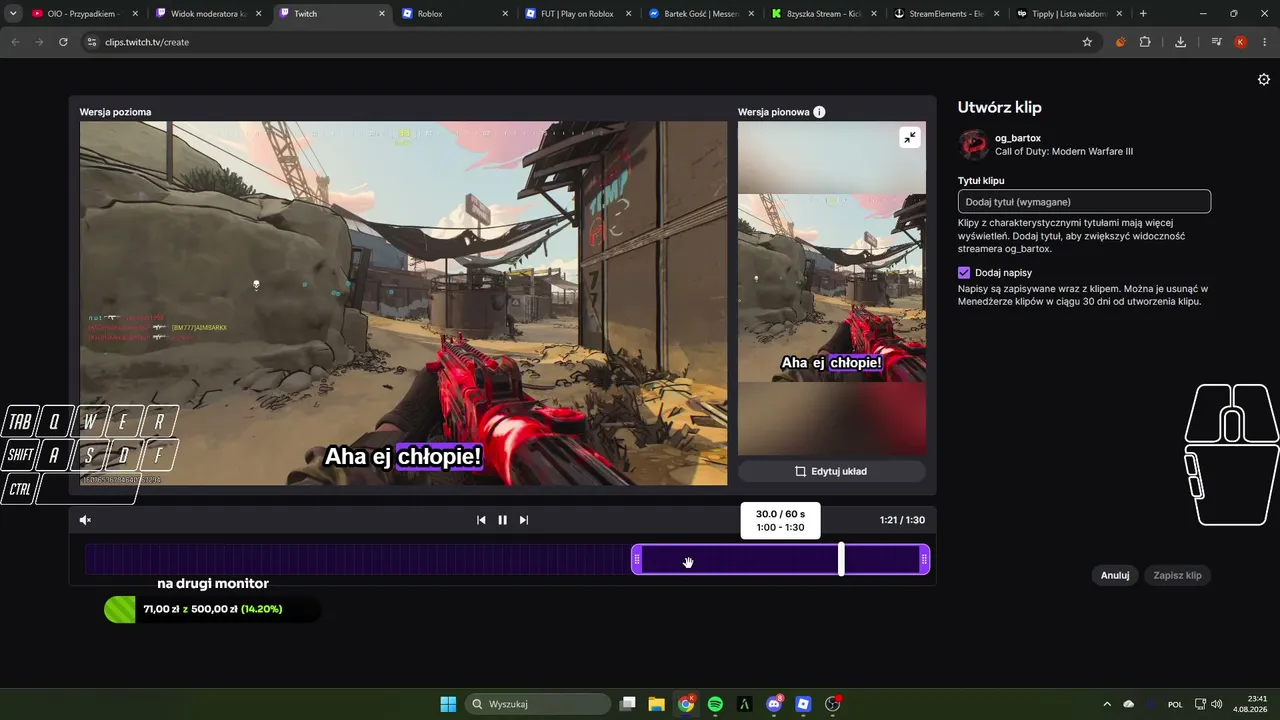Skip to the clip end
Viewport: 1280px width, 720px height.
point(523,520)
